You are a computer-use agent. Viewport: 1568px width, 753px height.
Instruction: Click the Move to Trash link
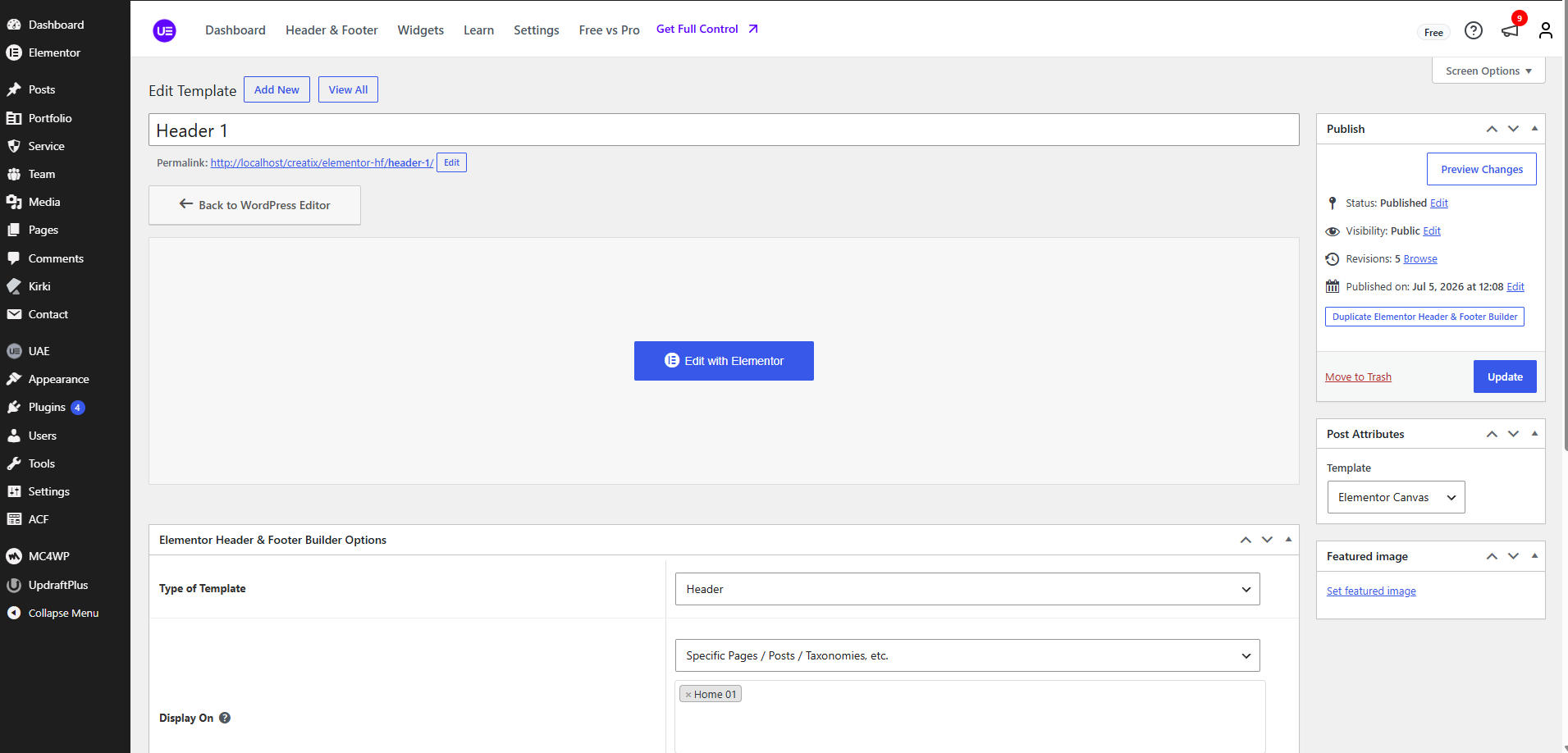tap(1358, 377)
